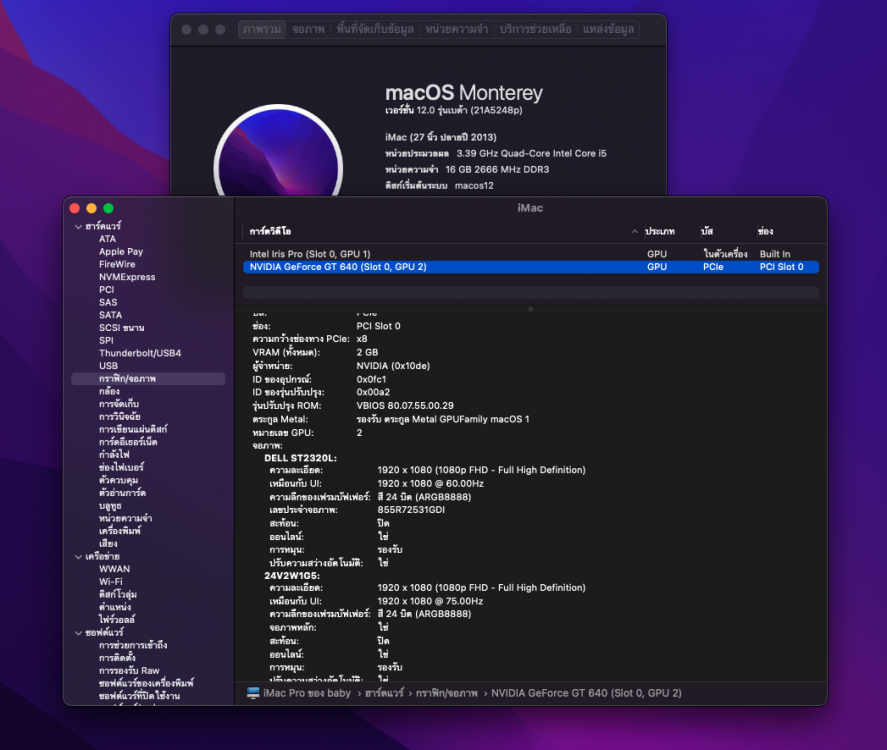Select ซอฟต์แวร์ที่ปิดใช้งาน in the sidebar

point(139,696)
